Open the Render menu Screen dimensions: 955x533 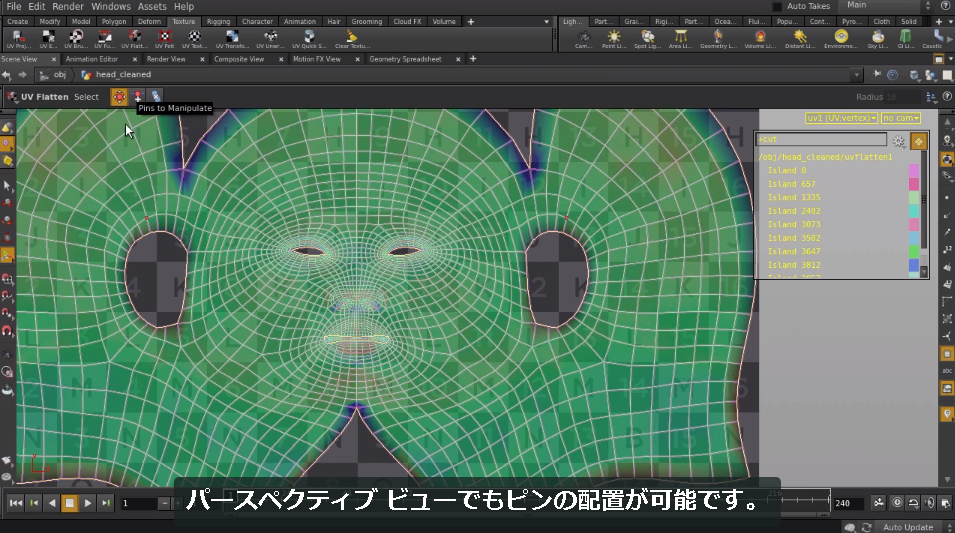68,6
